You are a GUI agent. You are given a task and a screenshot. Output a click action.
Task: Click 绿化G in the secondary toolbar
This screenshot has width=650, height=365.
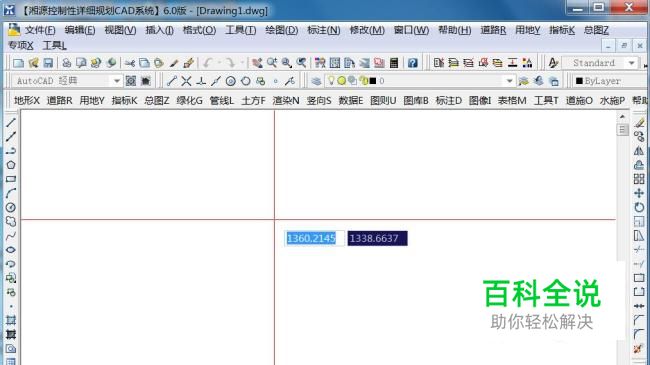tap(189, 100)
